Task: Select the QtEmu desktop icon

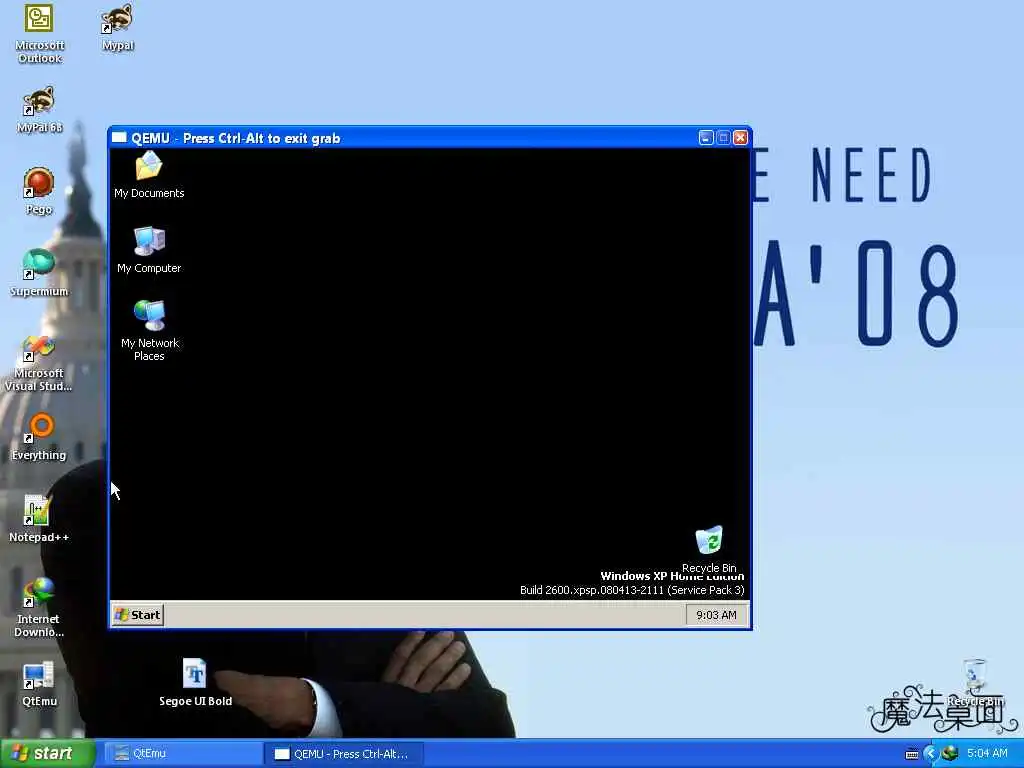Action: pyautogui.click(x=39, y=684)
